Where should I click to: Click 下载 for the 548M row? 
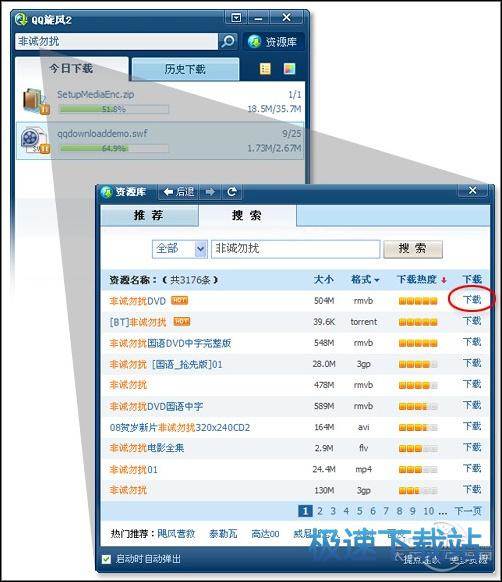pyautogui.click(x=472, y=342)
